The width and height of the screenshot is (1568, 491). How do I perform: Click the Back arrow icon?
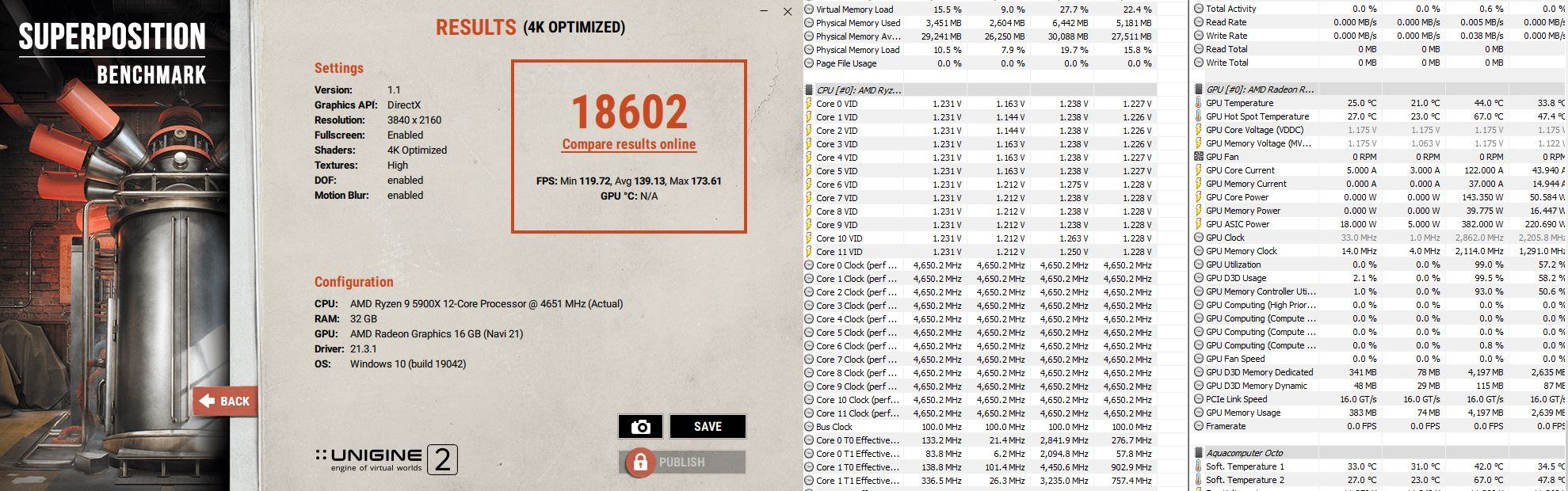coord(208,401)
